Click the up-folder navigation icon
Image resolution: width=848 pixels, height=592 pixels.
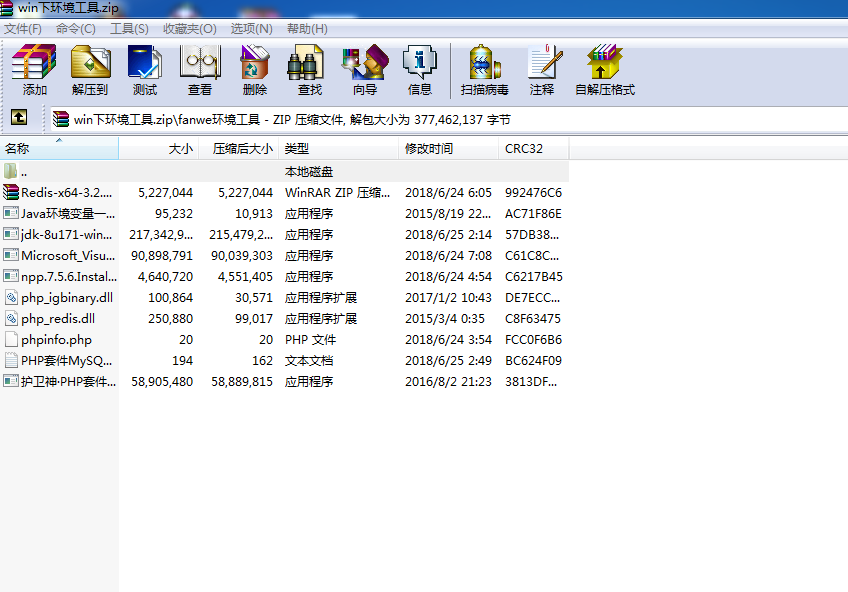[21, 118]
